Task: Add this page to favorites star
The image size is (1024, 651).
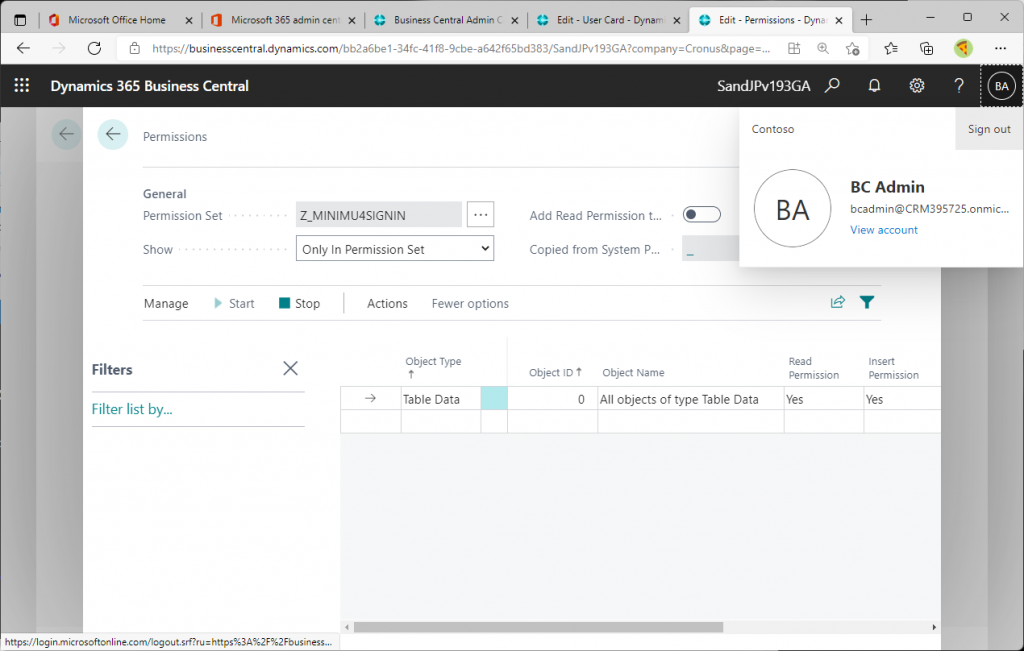Action: (852, 48)
